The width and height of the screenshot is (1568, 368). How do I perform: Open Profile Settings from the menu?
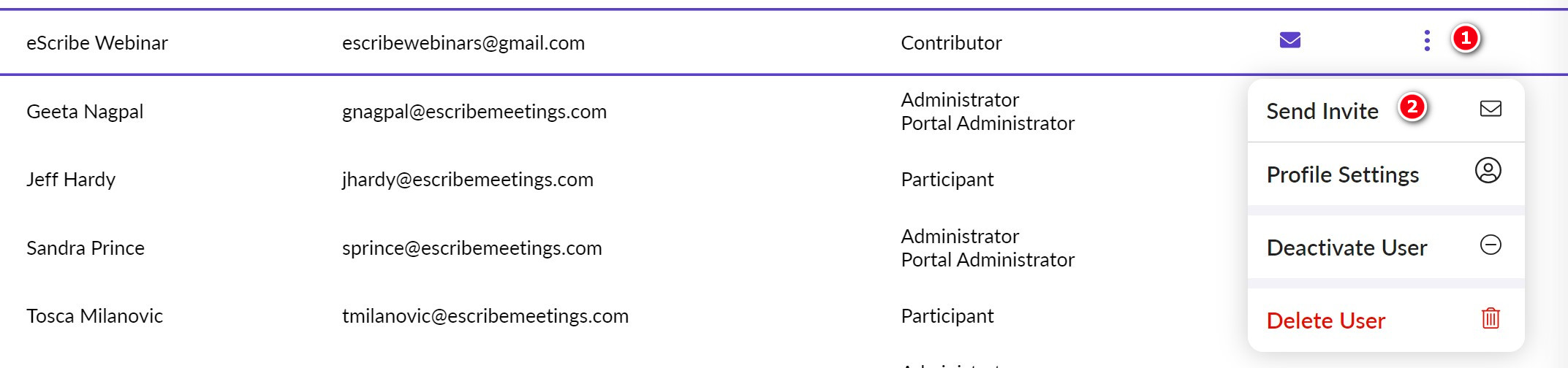[1342, 175]
